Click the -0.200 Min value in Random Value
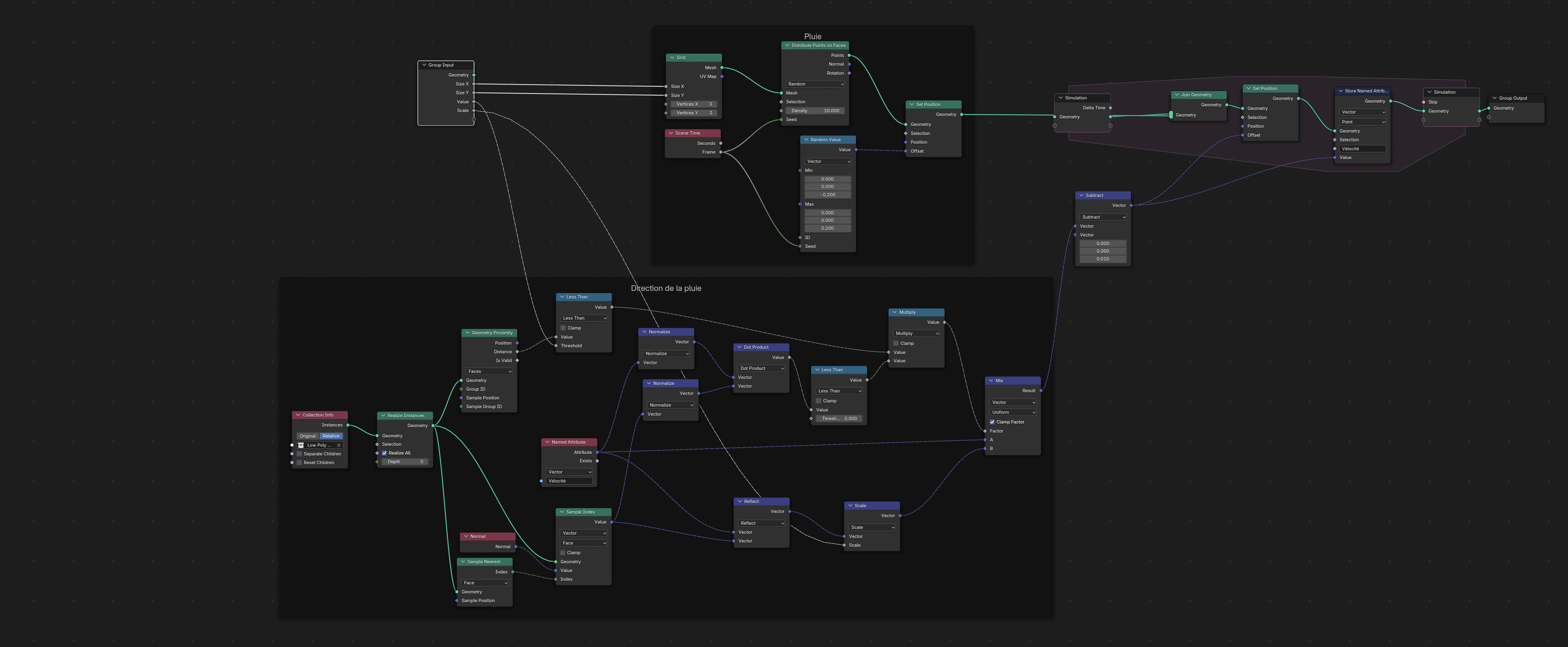This screenshot has height=647, width=1568. click(828, 195)
